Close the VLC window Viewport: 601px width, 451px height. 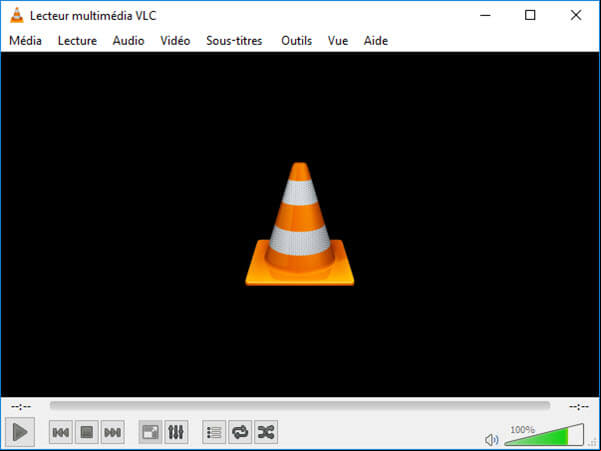[576, 15]
